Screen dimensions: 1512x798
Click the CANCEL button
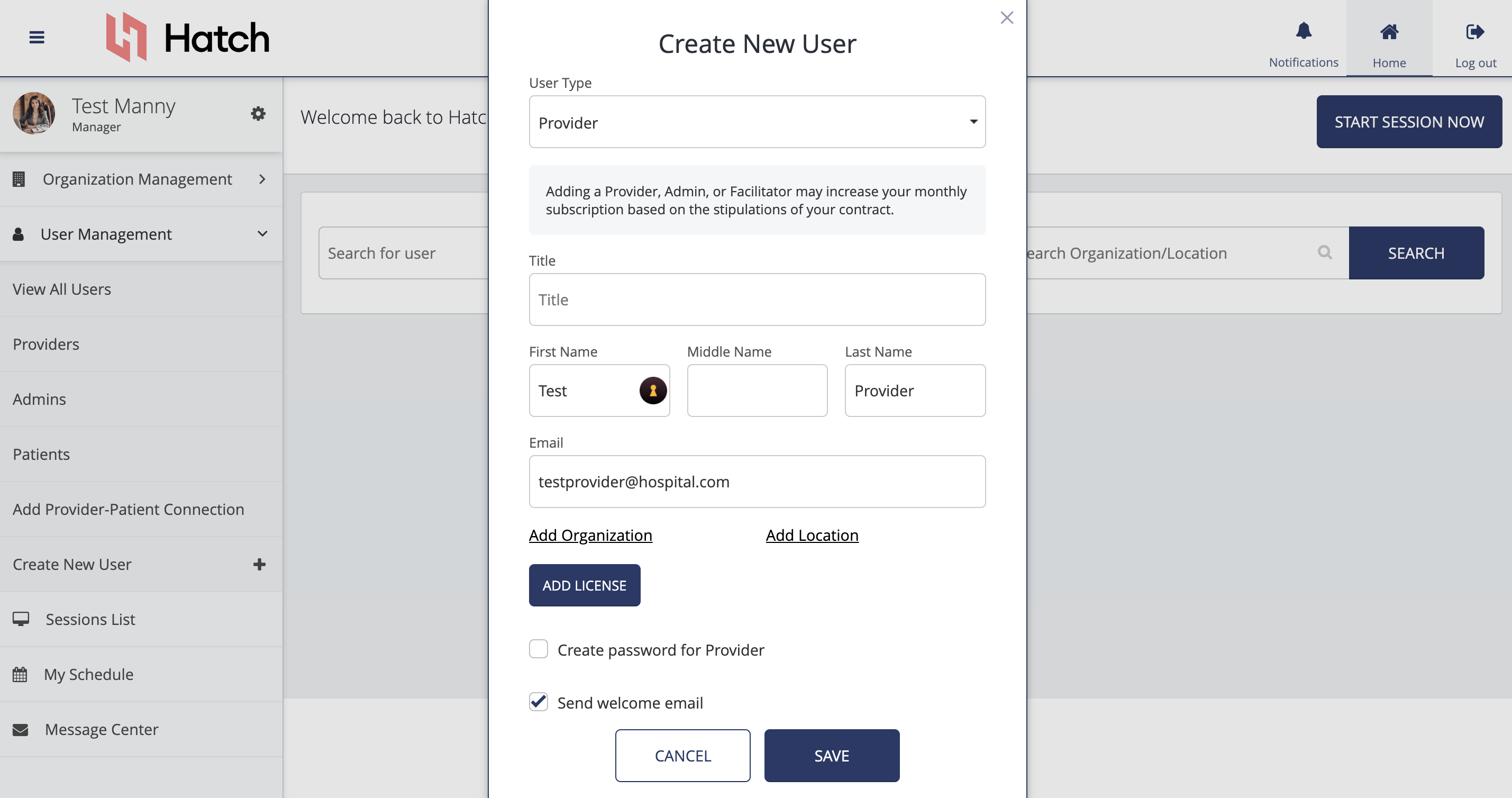(682, 756)
